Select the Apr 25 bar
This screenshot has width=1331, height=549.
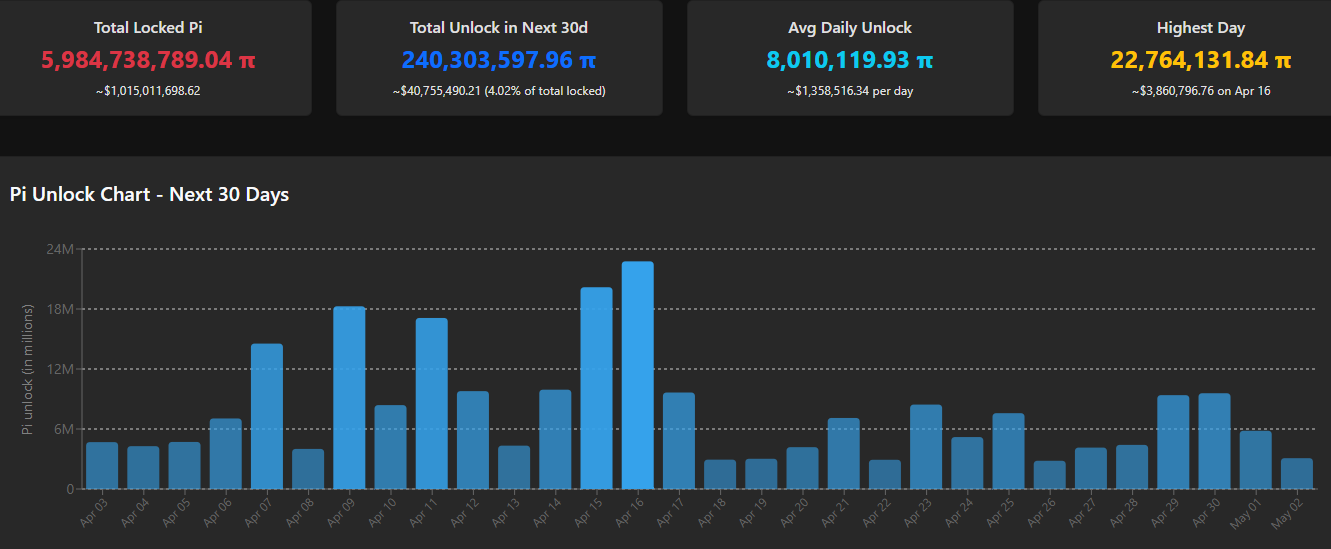(1008, 451)
